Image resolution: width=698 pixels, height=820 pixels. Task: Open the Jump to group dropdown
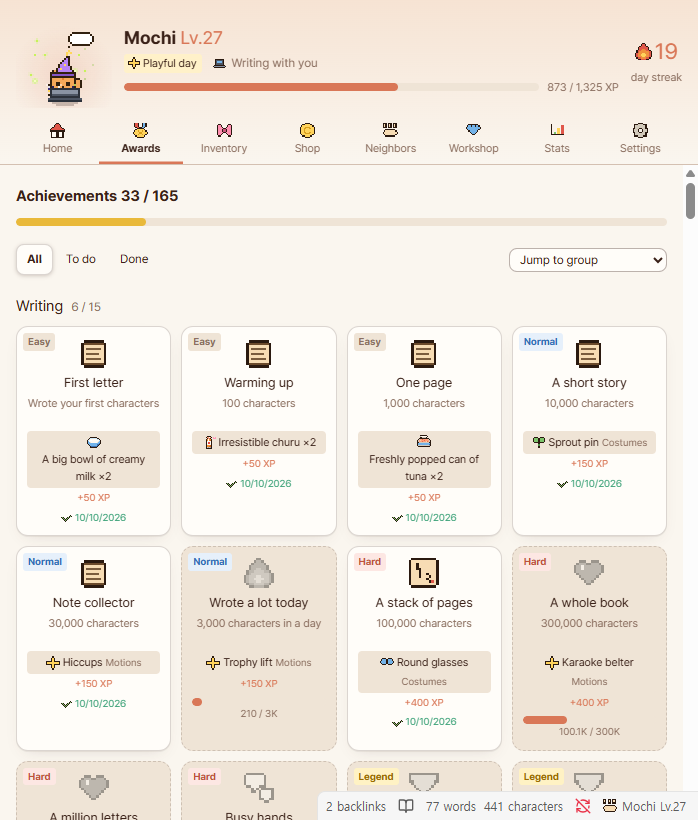(588, 260)
